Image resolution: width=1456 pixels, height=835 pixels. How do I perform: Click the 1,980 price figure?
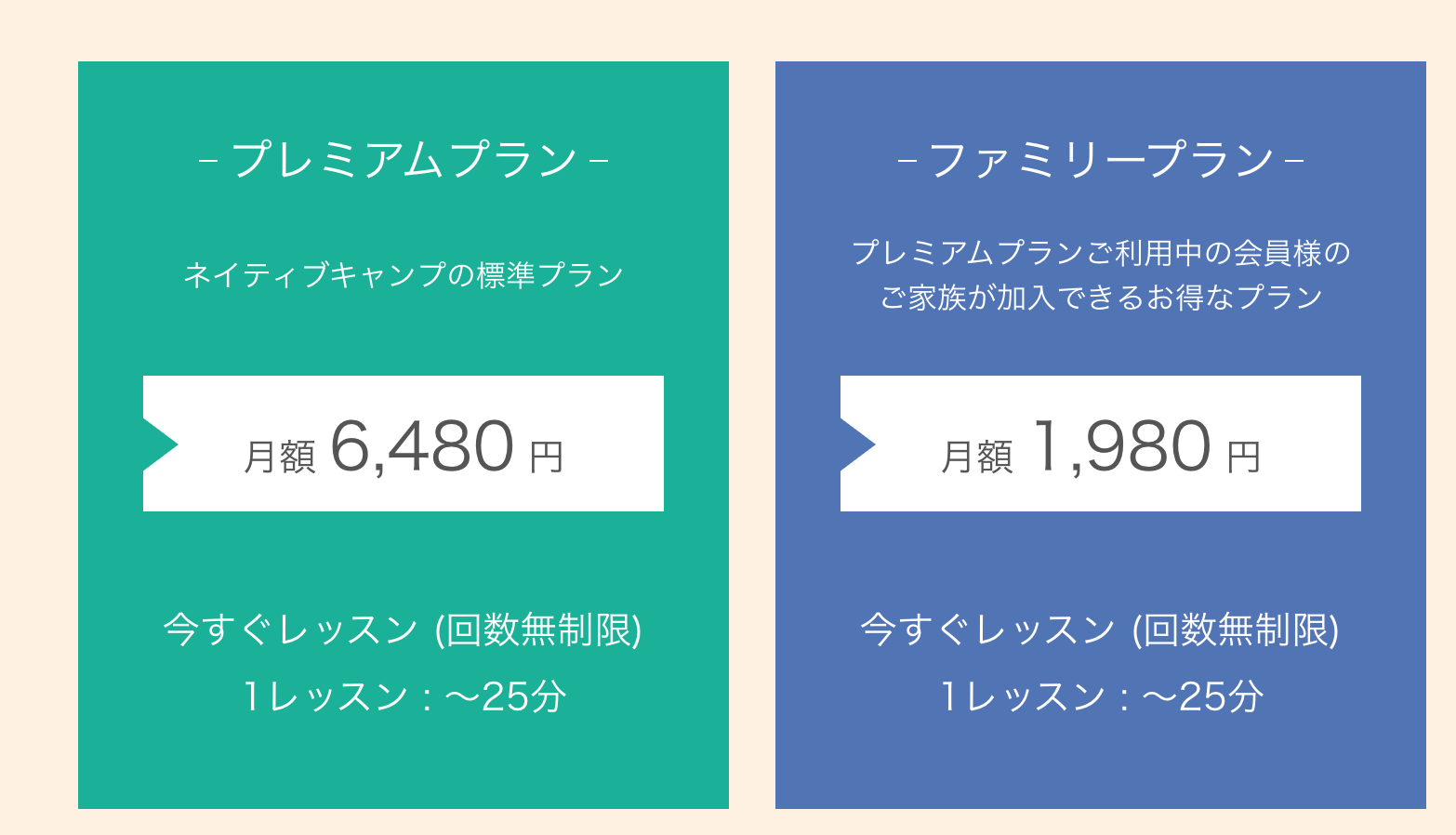[1121, 446]
